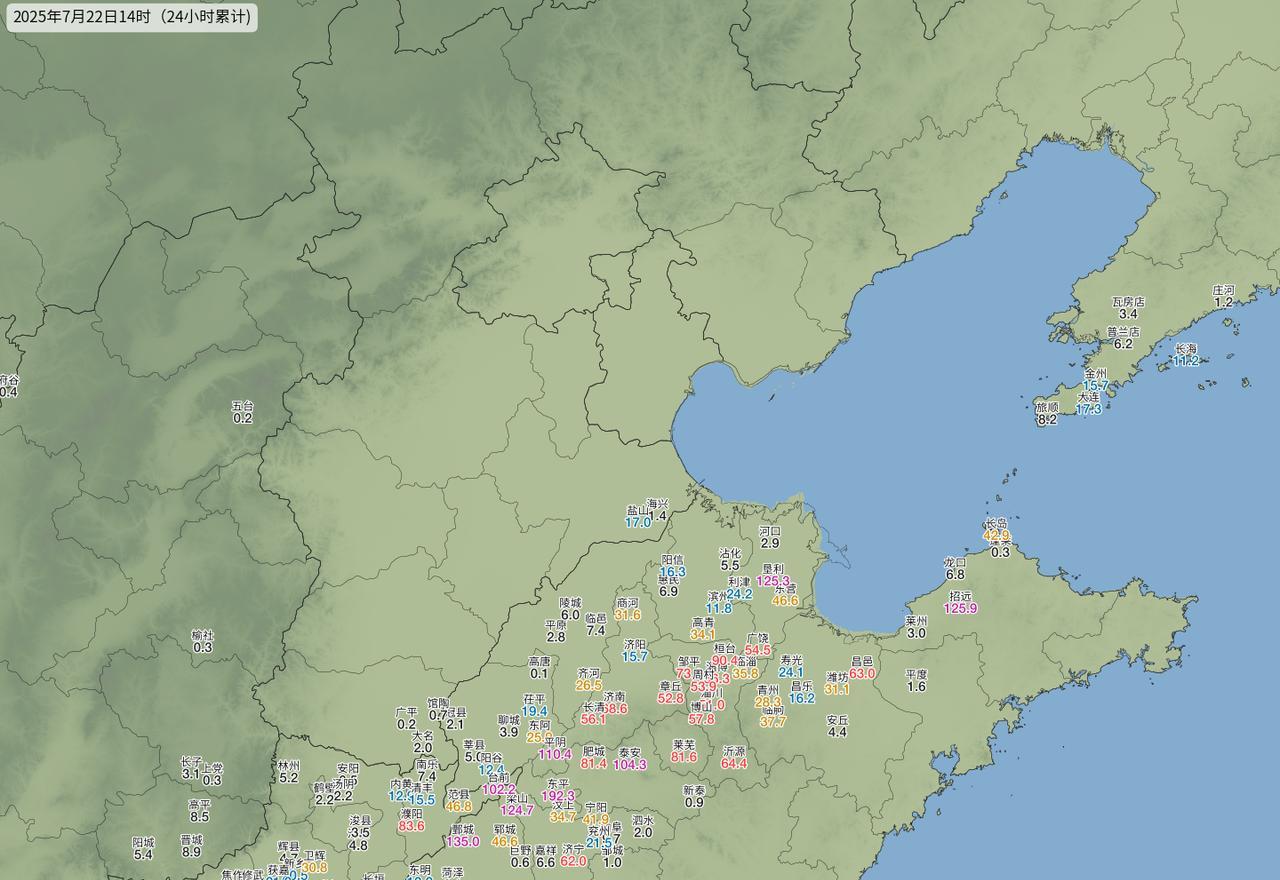Click the 陵城 station name

pos(570,603)
